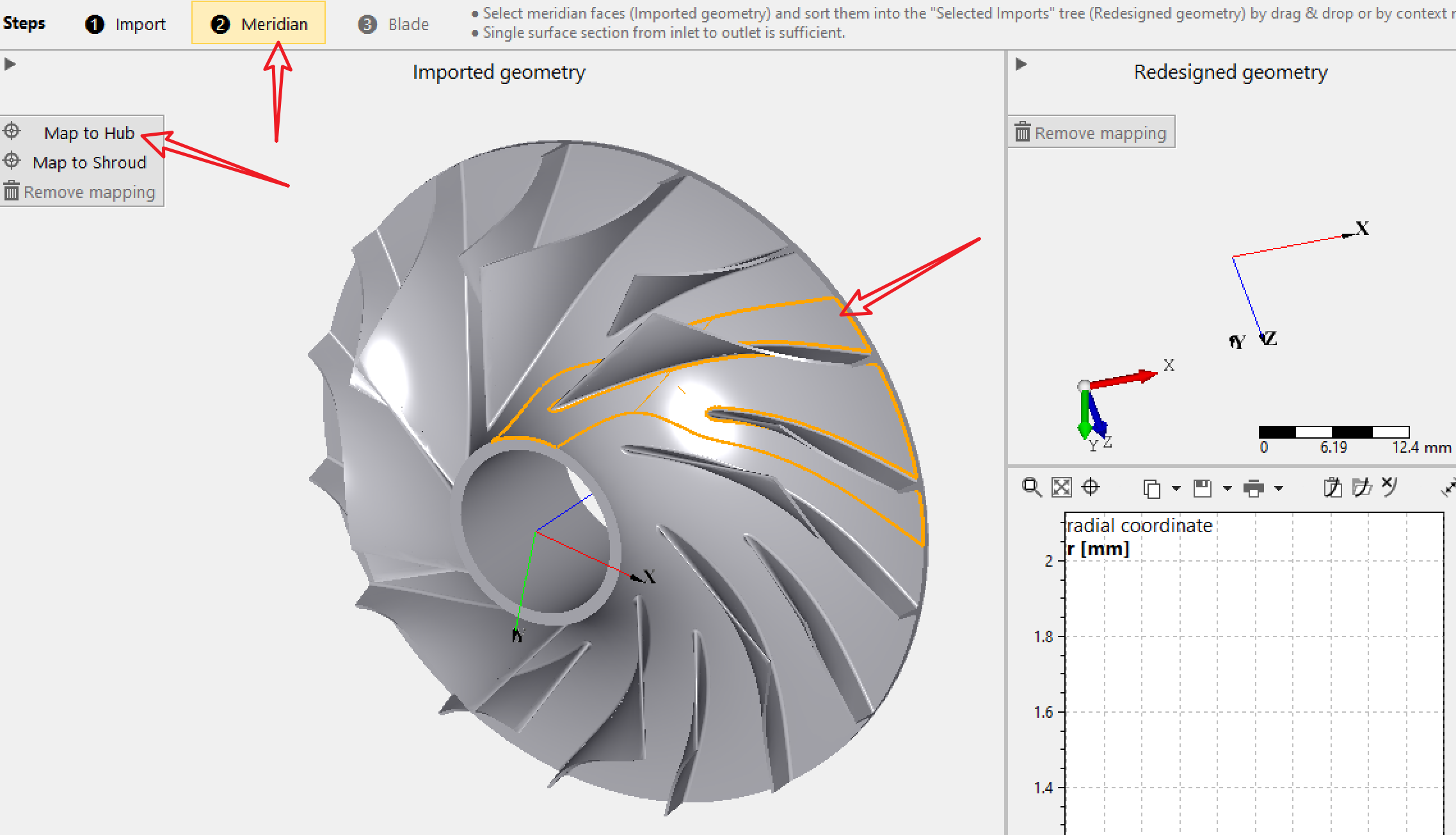Click the paste curve from clipboard icon
This screenshot has height=835, width=1456.
[1332, 487]
